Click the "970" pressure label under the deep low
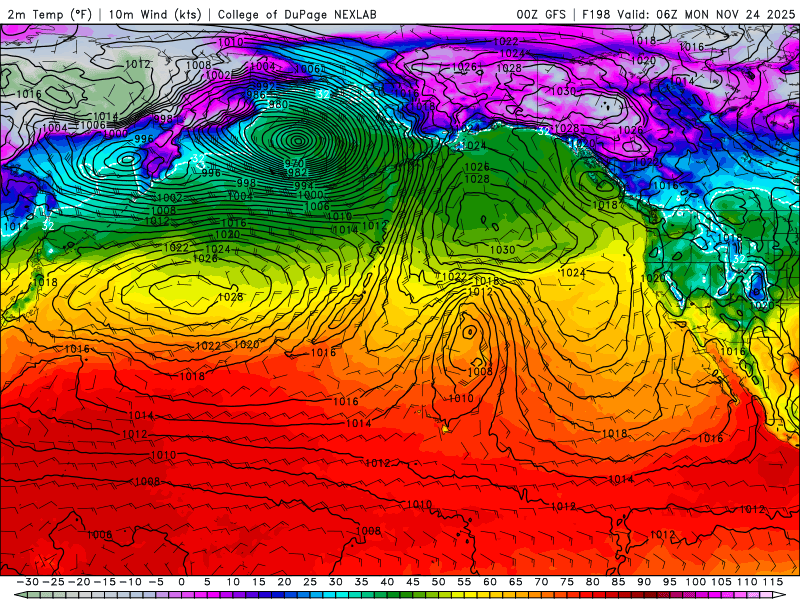Image resolution: width=800 pixels, height=600 pixels. coord(294,163)
